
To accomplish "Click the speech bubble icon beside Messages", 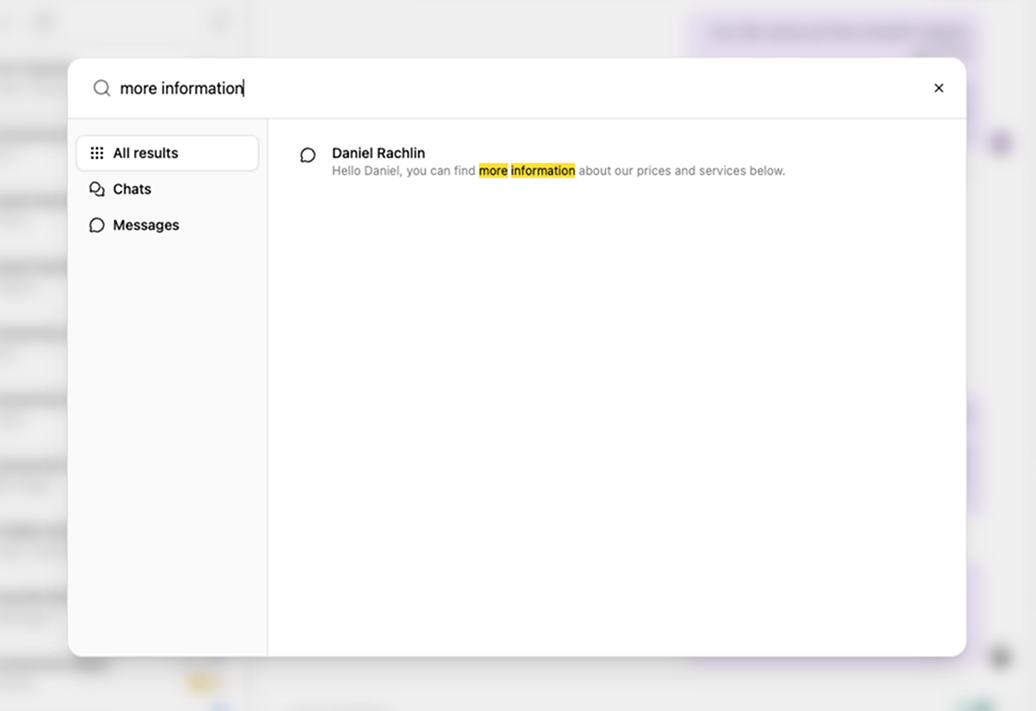I will click(x=96, y=225).
